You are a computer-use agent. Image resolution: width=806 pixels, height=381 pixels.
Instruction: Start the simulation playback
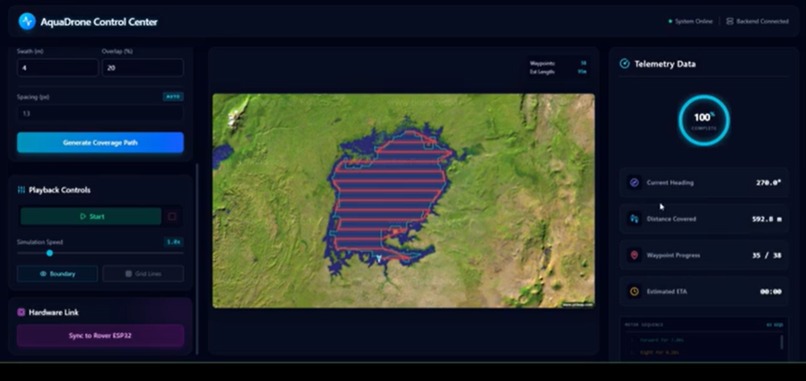click(x=91, y=216)
